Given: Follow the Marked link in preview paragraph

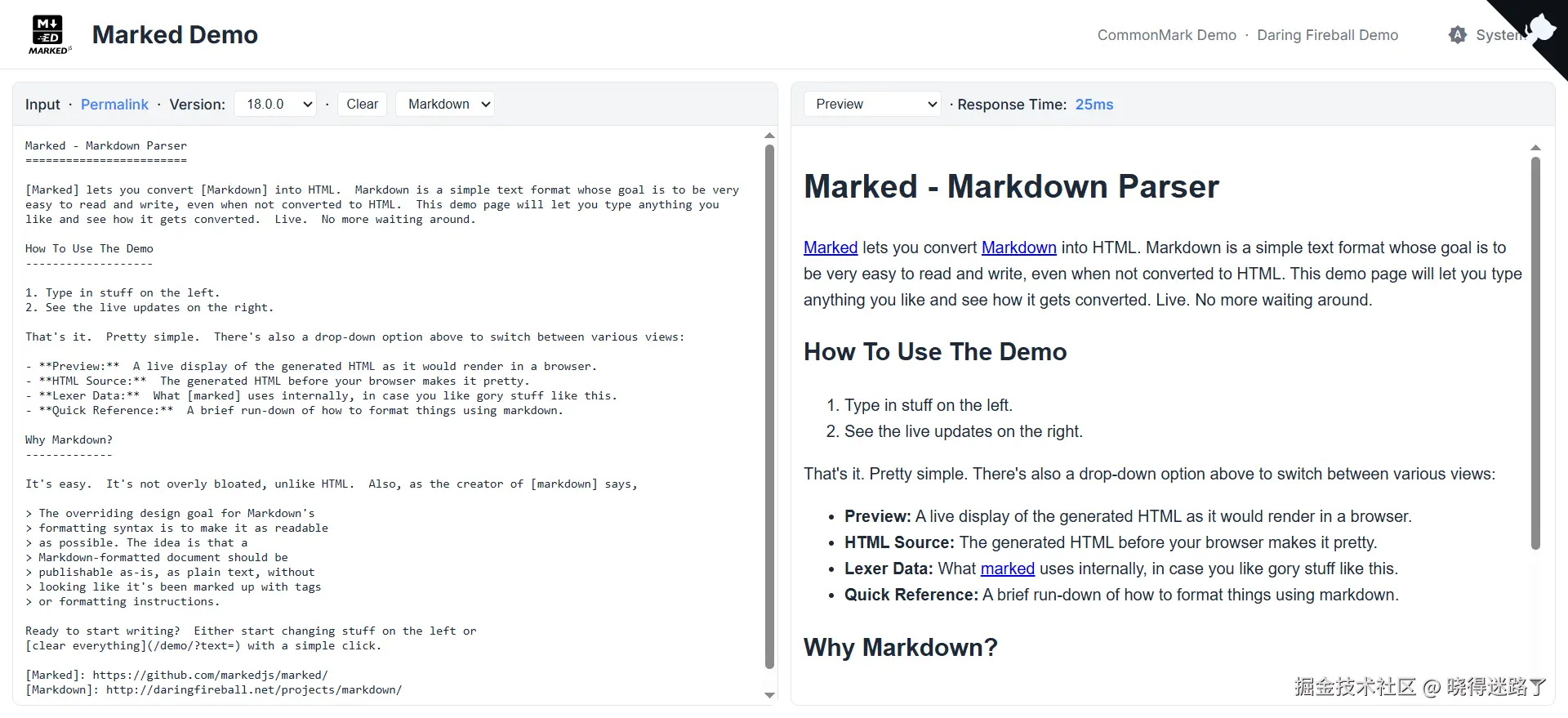Looking at the screenshot, I should click(831, 248).
